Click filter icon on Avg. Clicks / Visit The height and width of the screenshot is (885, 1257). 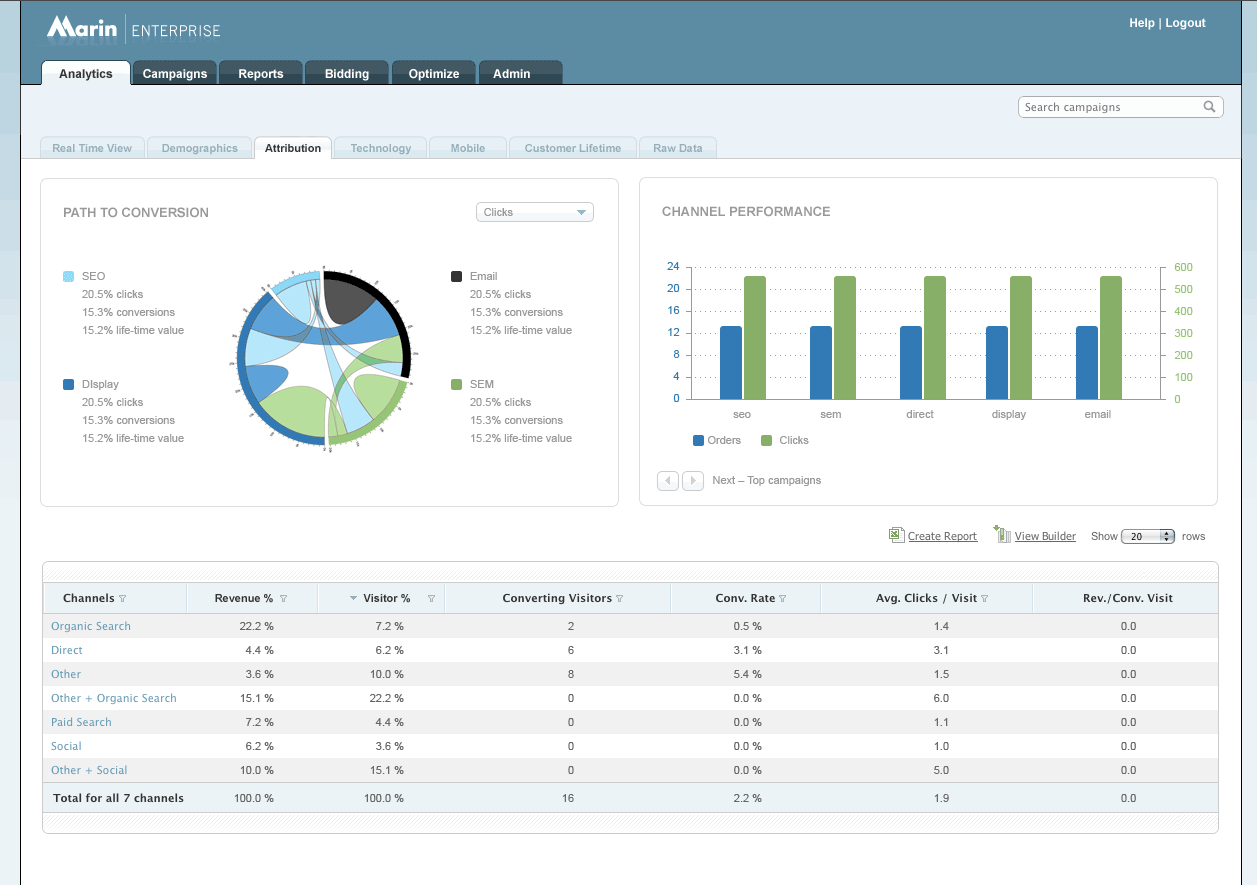pyautogui.click(x=985, y=599)
